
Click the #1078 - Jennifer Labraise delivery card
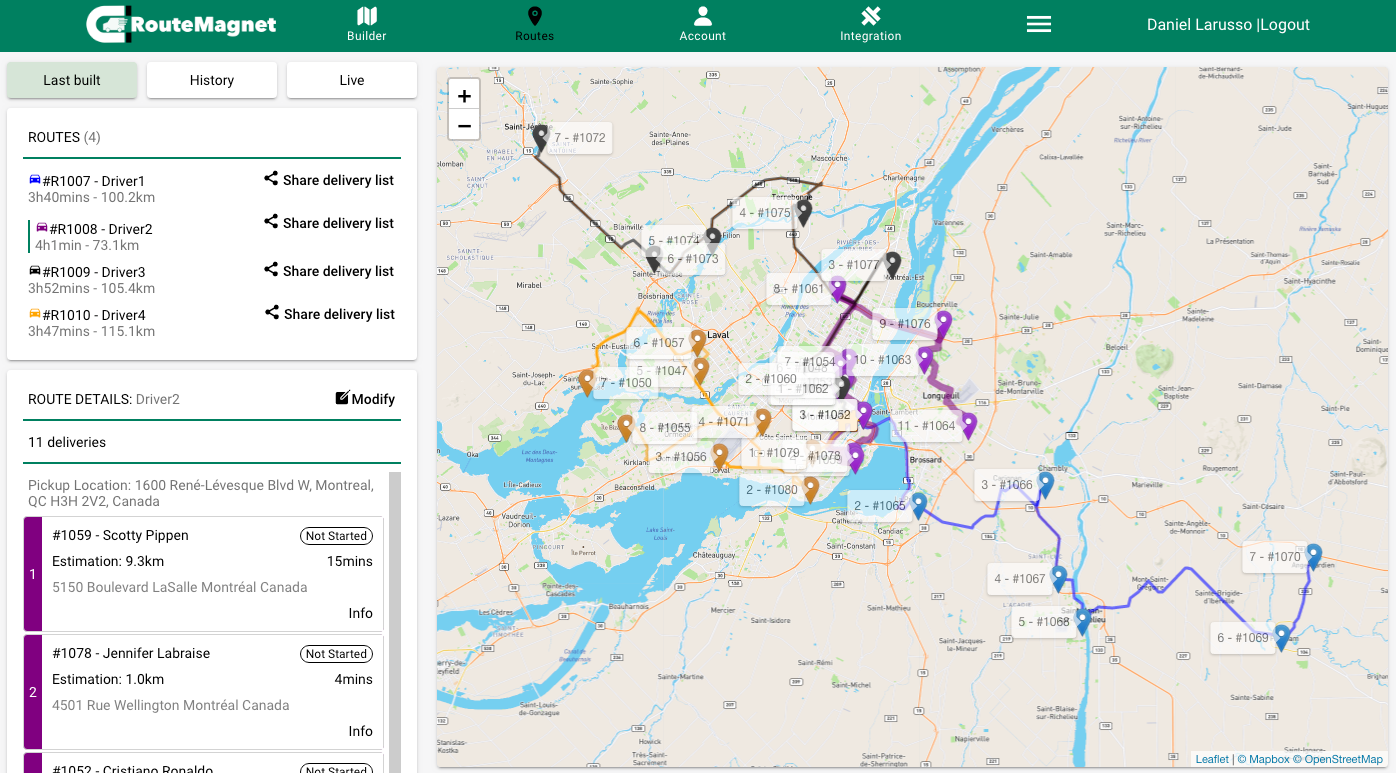(x=203, y=692)
